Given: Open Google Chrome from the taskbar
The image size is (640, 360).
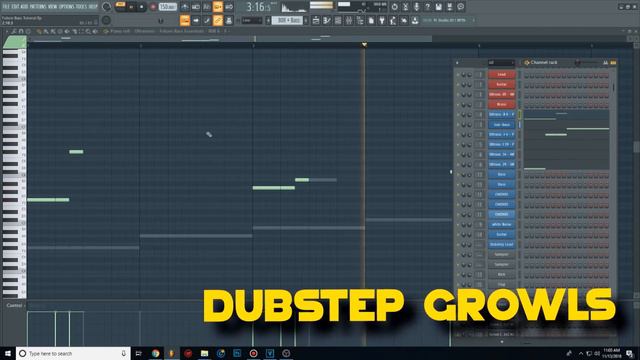Looking at the screenshot, I should [x=156, y=353].
